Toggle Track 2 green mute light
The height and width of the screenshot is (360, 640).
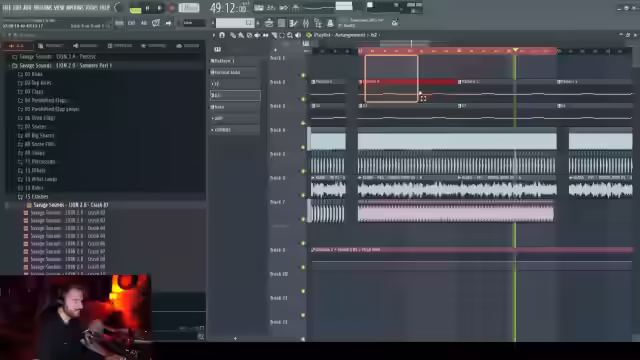coord(303,99)
